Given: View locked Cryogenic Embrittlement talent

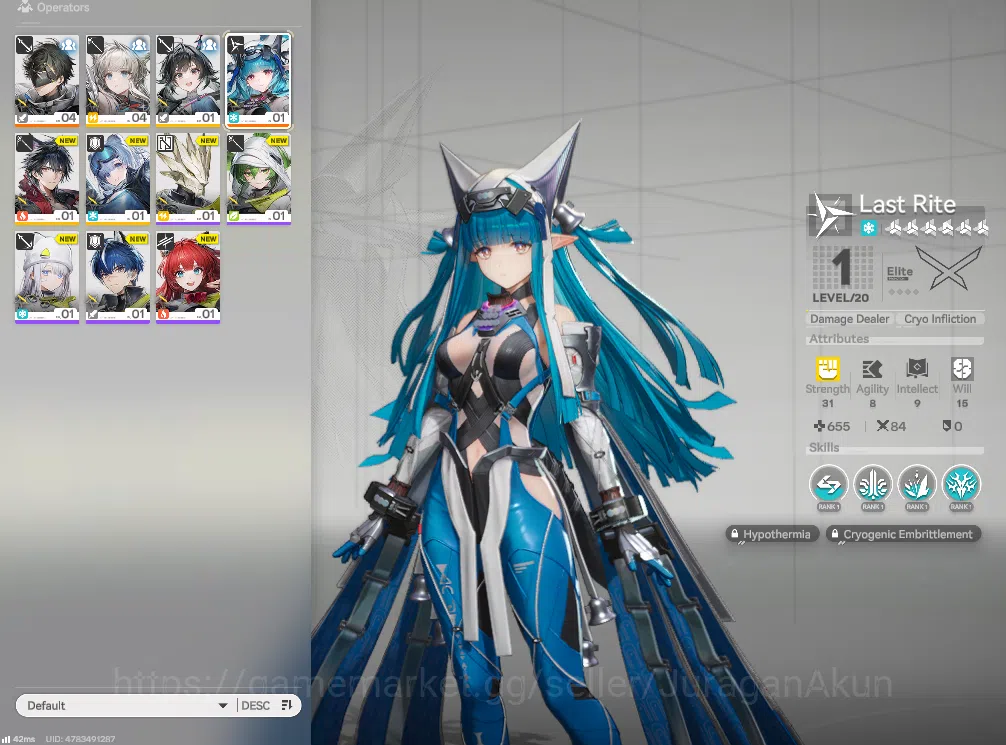Looking at the screenshot, I should (x=903, y=534).
